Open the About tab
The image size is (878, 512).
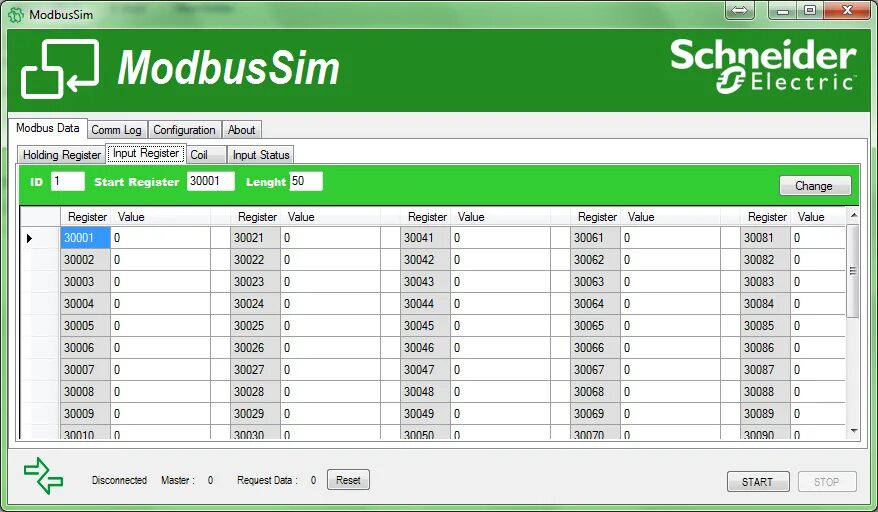[241, 130]
